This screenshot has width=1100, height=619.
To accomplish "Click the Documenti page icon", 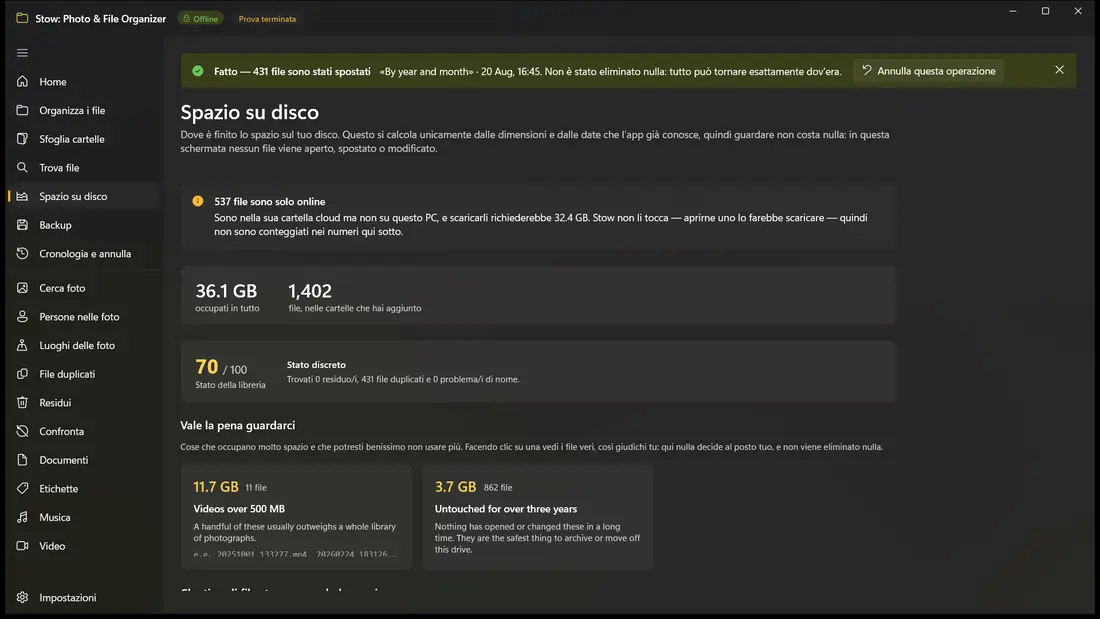I will 22,460.
